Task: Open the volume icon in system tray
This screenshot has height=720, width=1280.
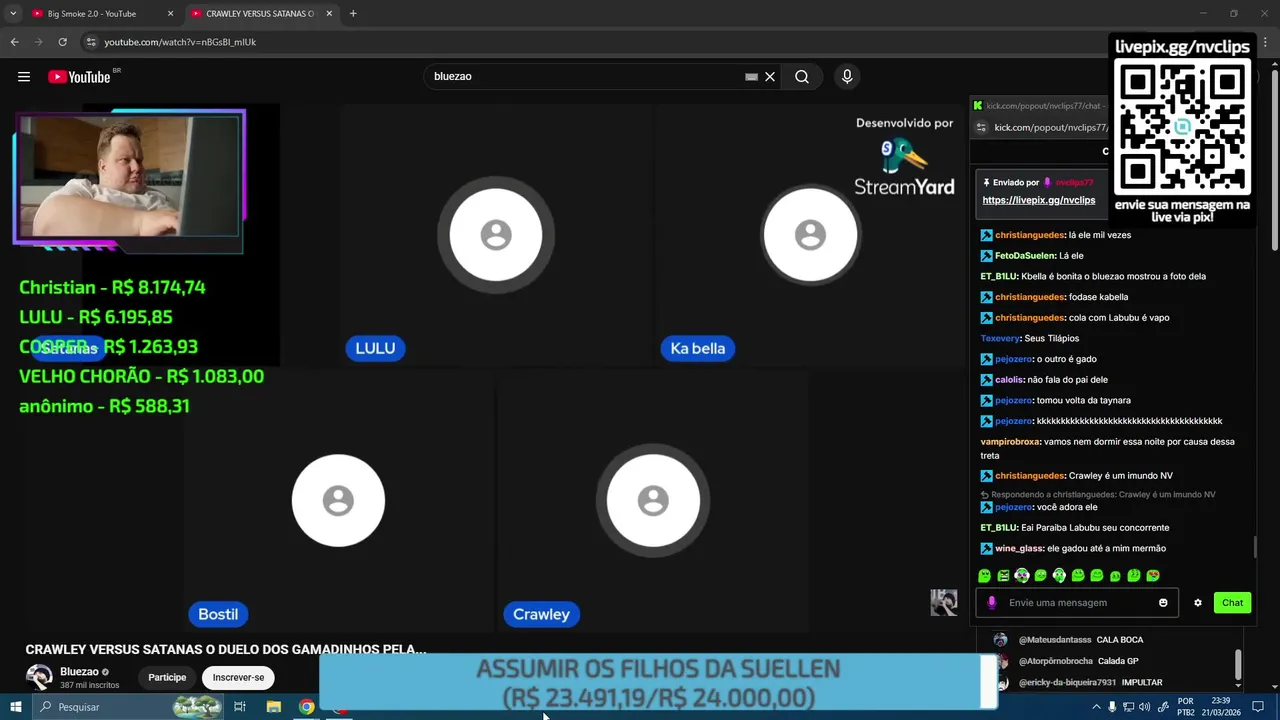Action: coord(1144,707)
